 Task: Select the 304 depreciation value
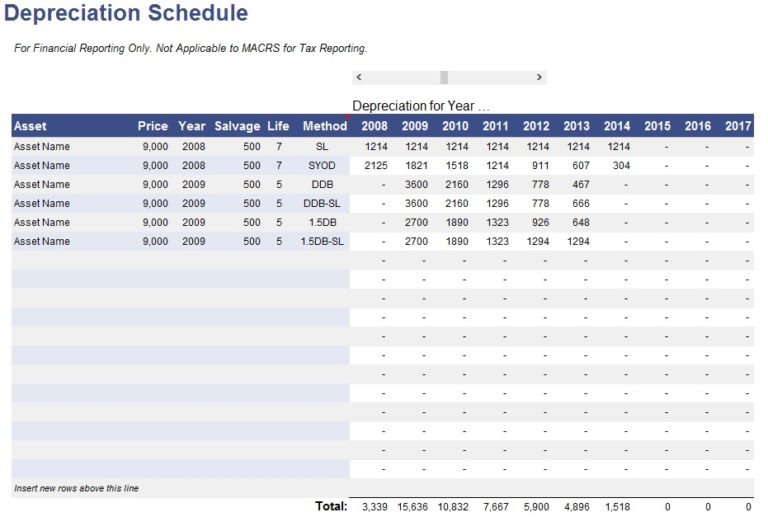tap(621, 166)
